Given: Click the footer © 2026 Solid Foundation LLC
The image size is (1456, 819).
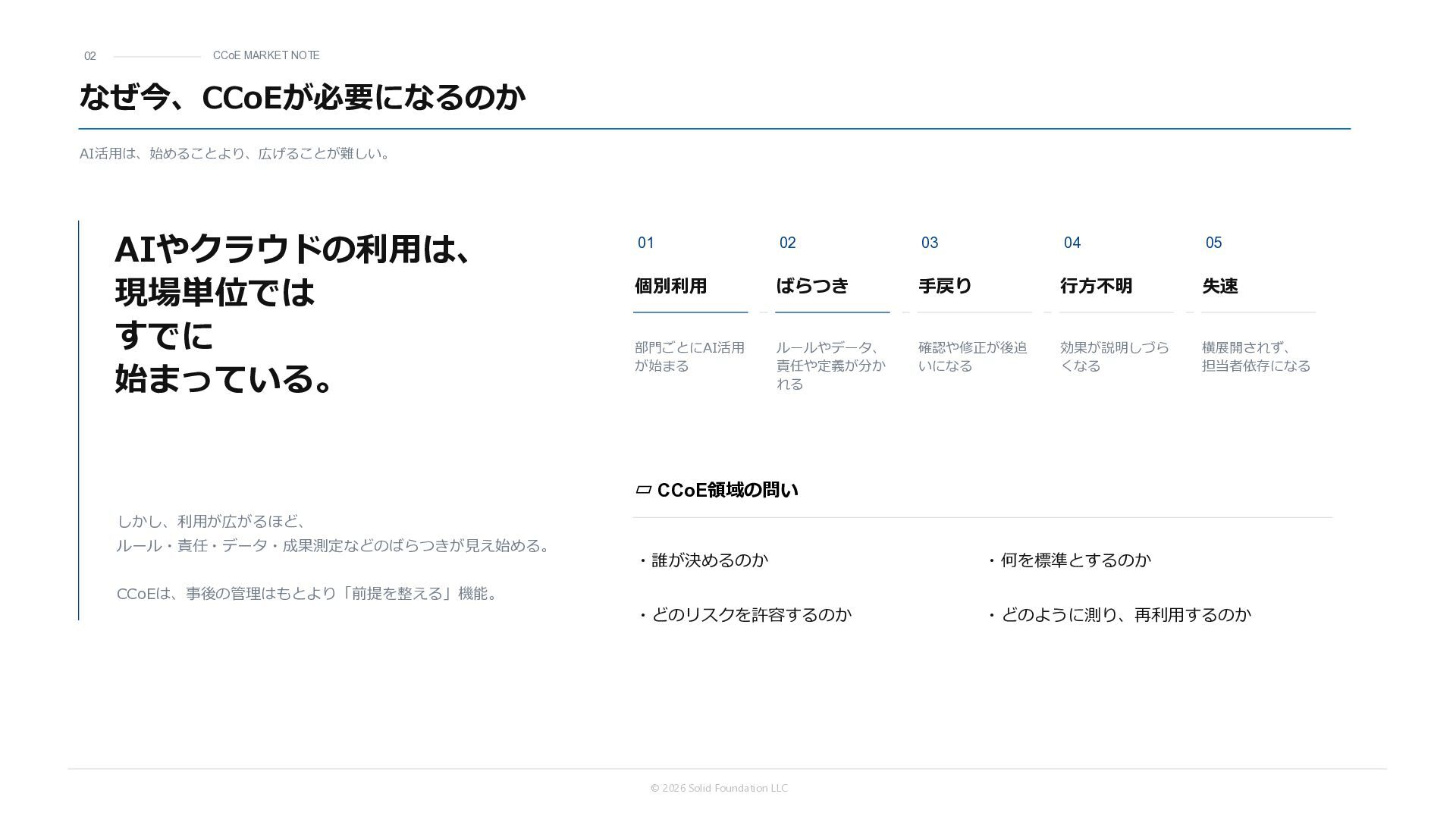Looking at the screenshot, I should [719, 789].
